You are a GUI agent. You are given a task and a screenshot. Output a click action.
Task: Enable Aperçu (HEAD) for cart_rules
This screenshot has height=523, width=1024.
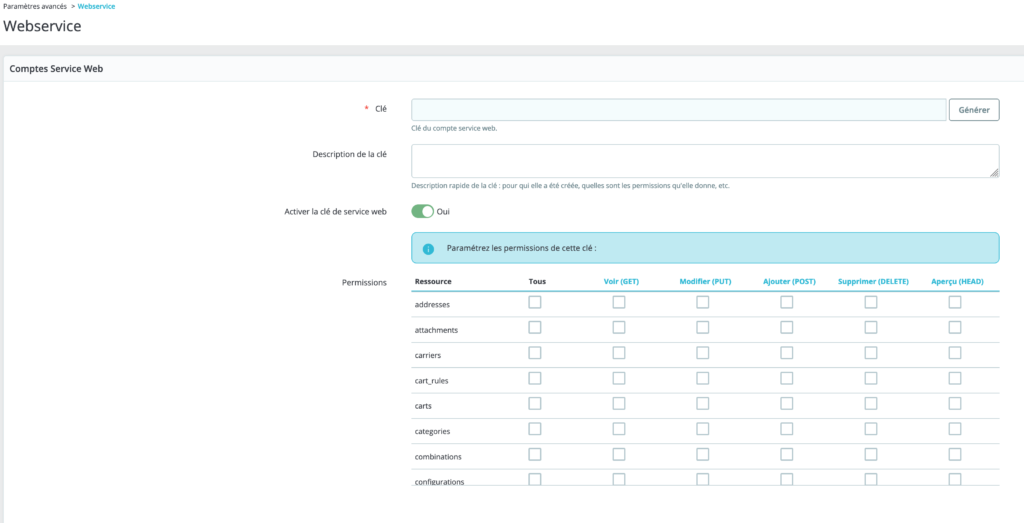(x=955, y=378)
